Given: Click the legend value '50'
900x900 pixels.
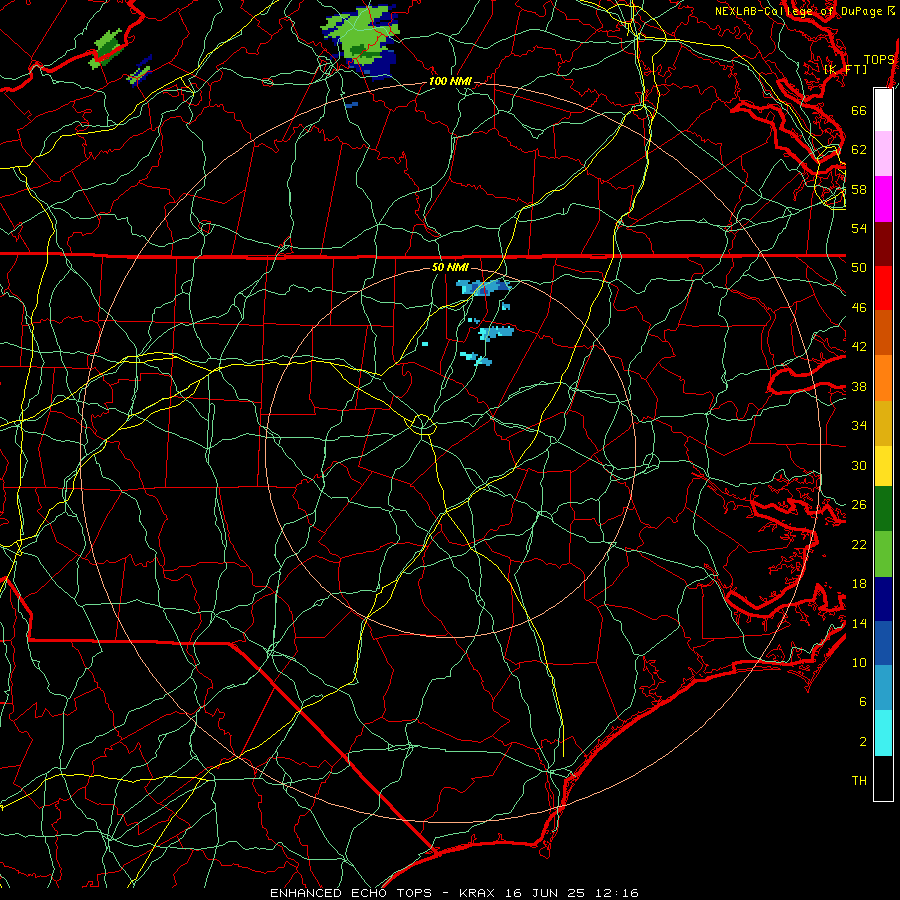Looking at the screenshot, I should 859,268.
